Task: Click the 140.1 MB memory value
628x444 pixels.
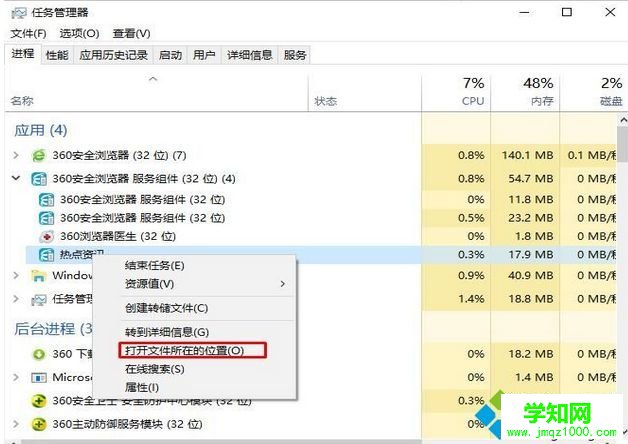Action: pyautogui.click(x=527, y=155)
